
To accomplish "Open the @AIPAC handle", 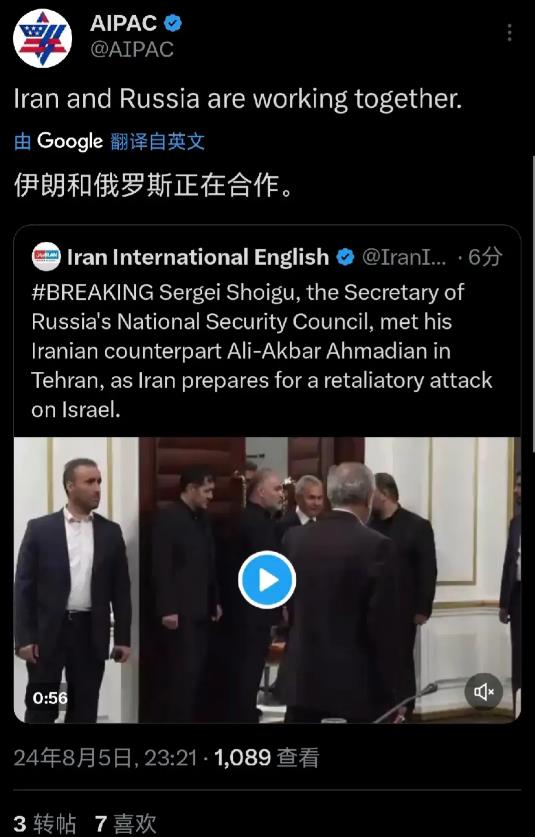I will (x=132, y=50).
